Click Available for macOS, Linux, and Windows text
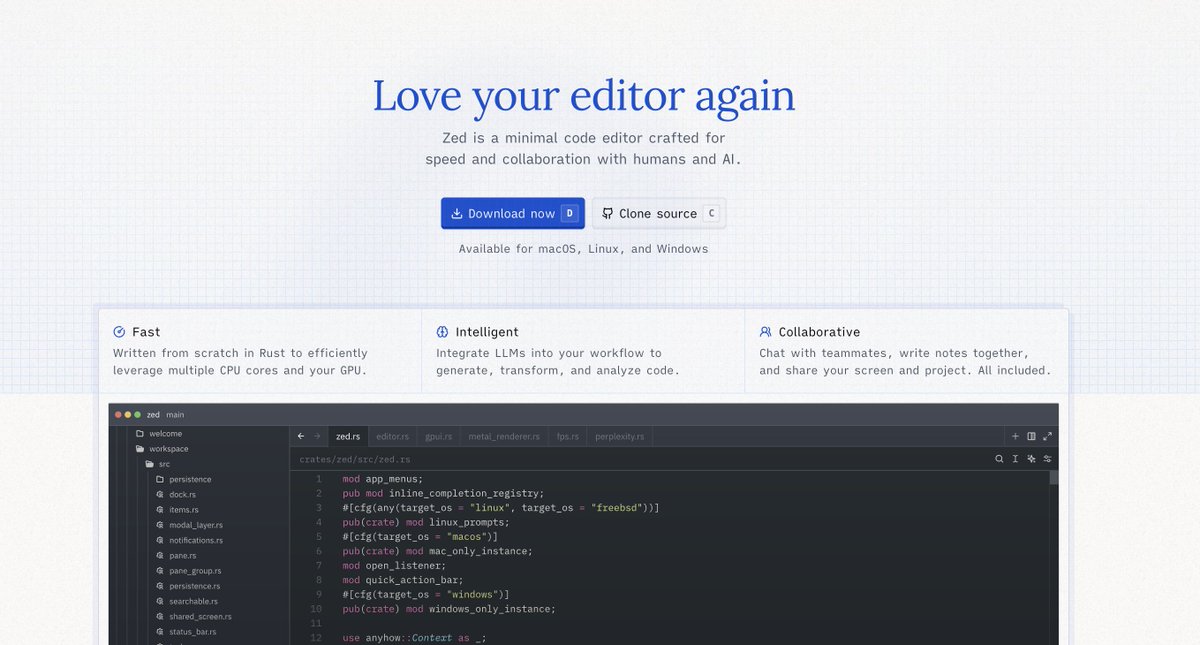Image resolution: width=1200 pixels, height=645 pixels. tap(583, 249)
